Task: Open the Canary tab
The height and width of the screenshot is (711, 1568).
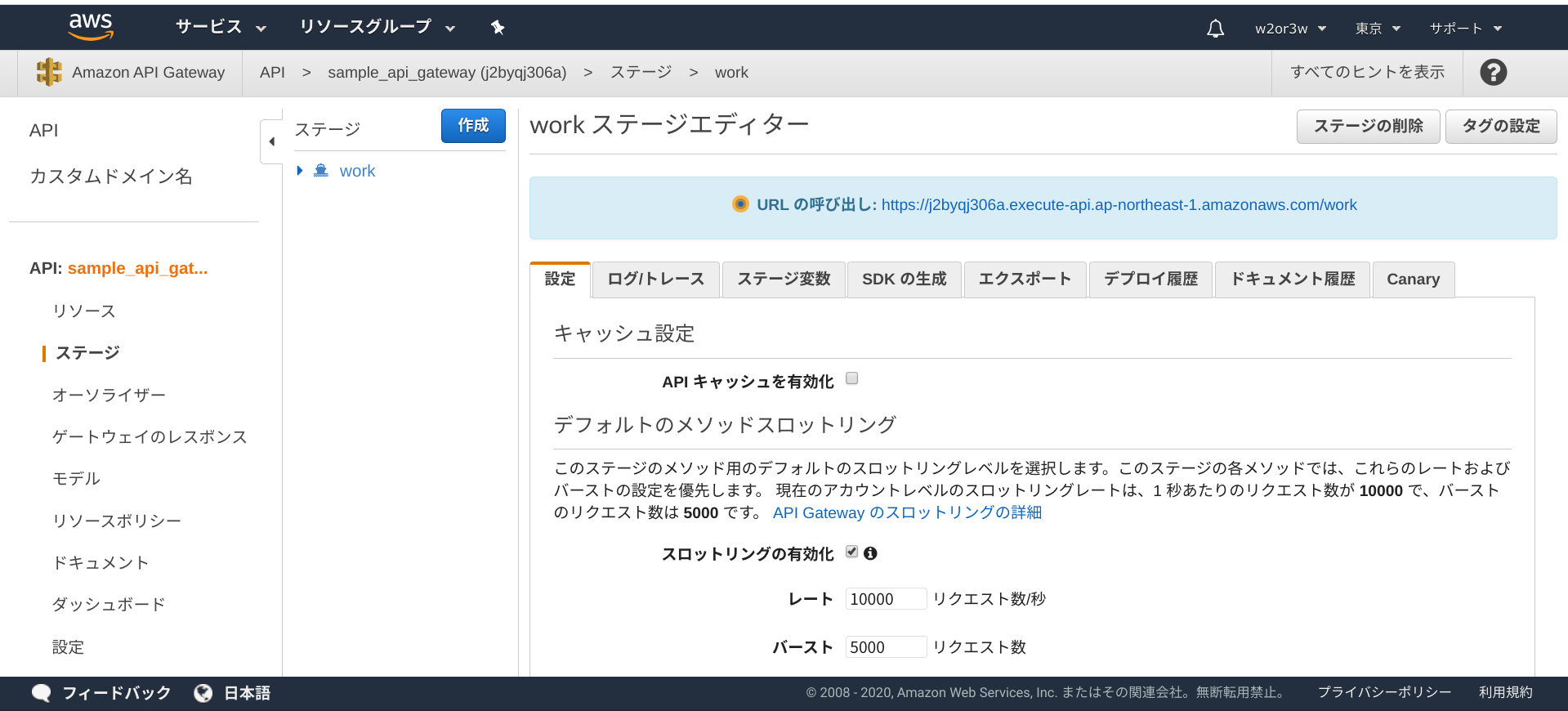Action: point(1413,279)
